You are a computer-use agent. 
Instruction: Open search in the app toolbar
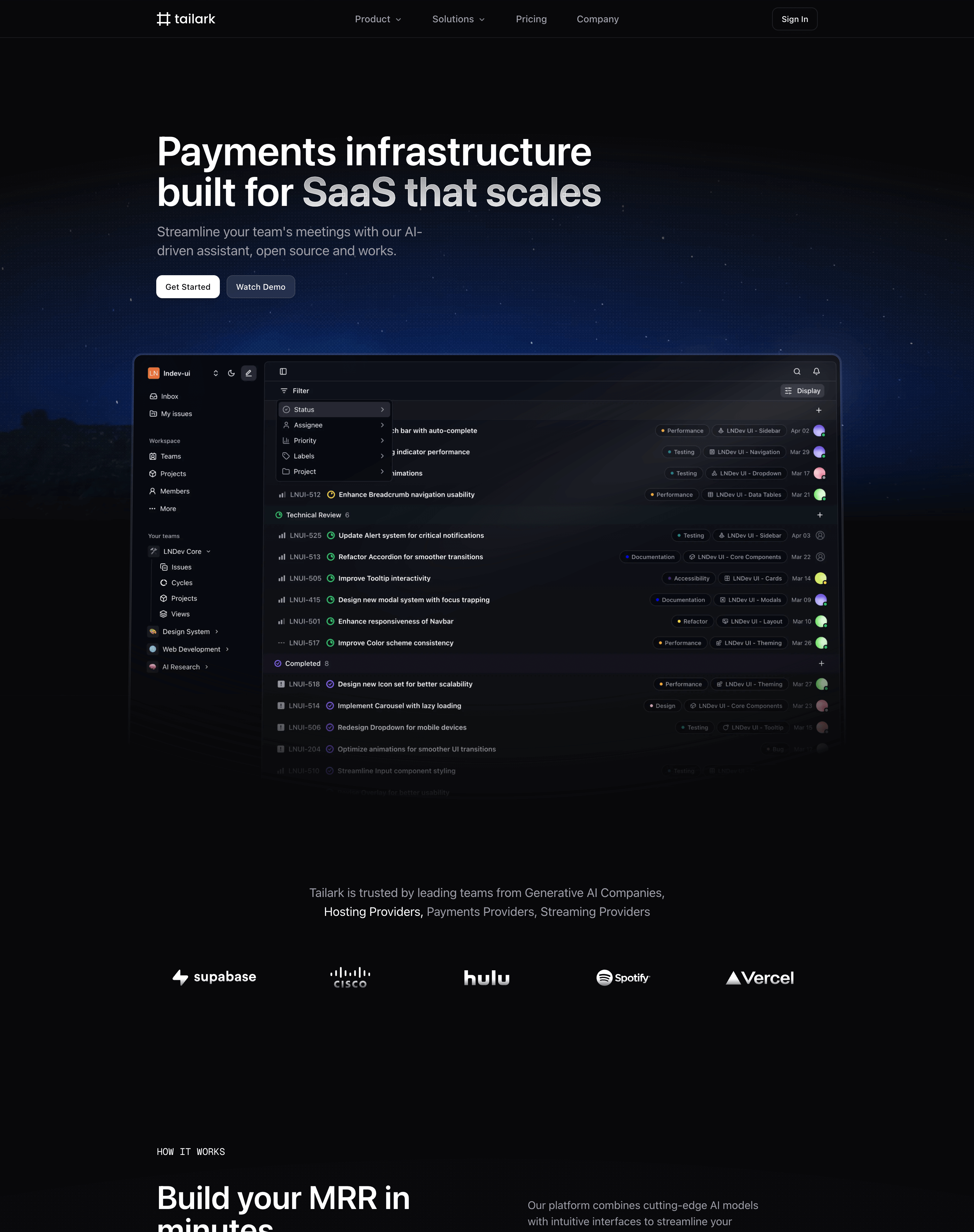coord(797,371)
